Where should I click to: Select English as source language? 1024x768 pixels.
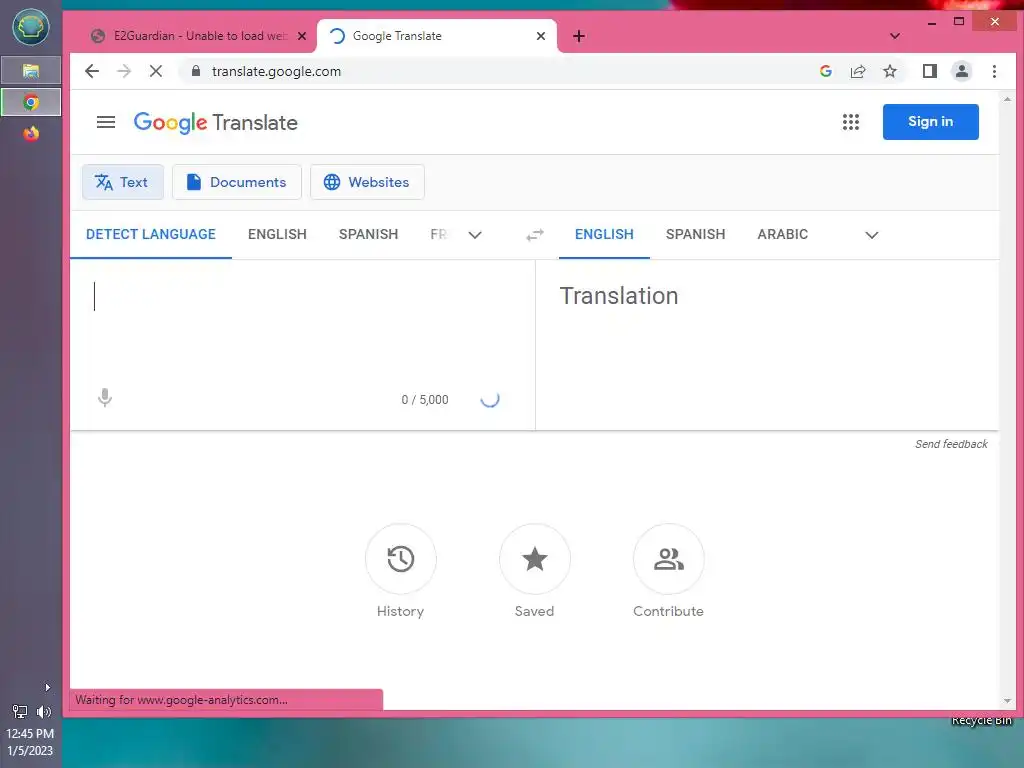pyautogui.click(x=277, y=234)
